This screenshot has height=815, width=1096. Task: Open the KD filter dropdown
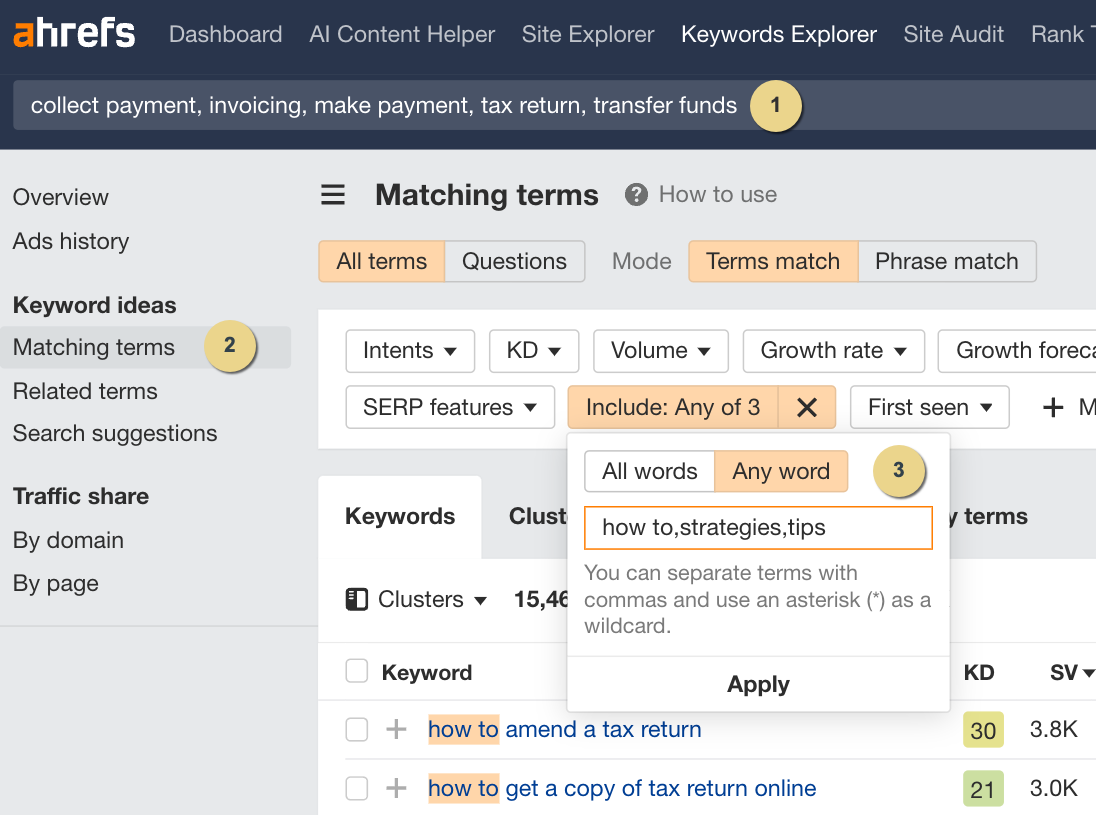click(534, 350)
